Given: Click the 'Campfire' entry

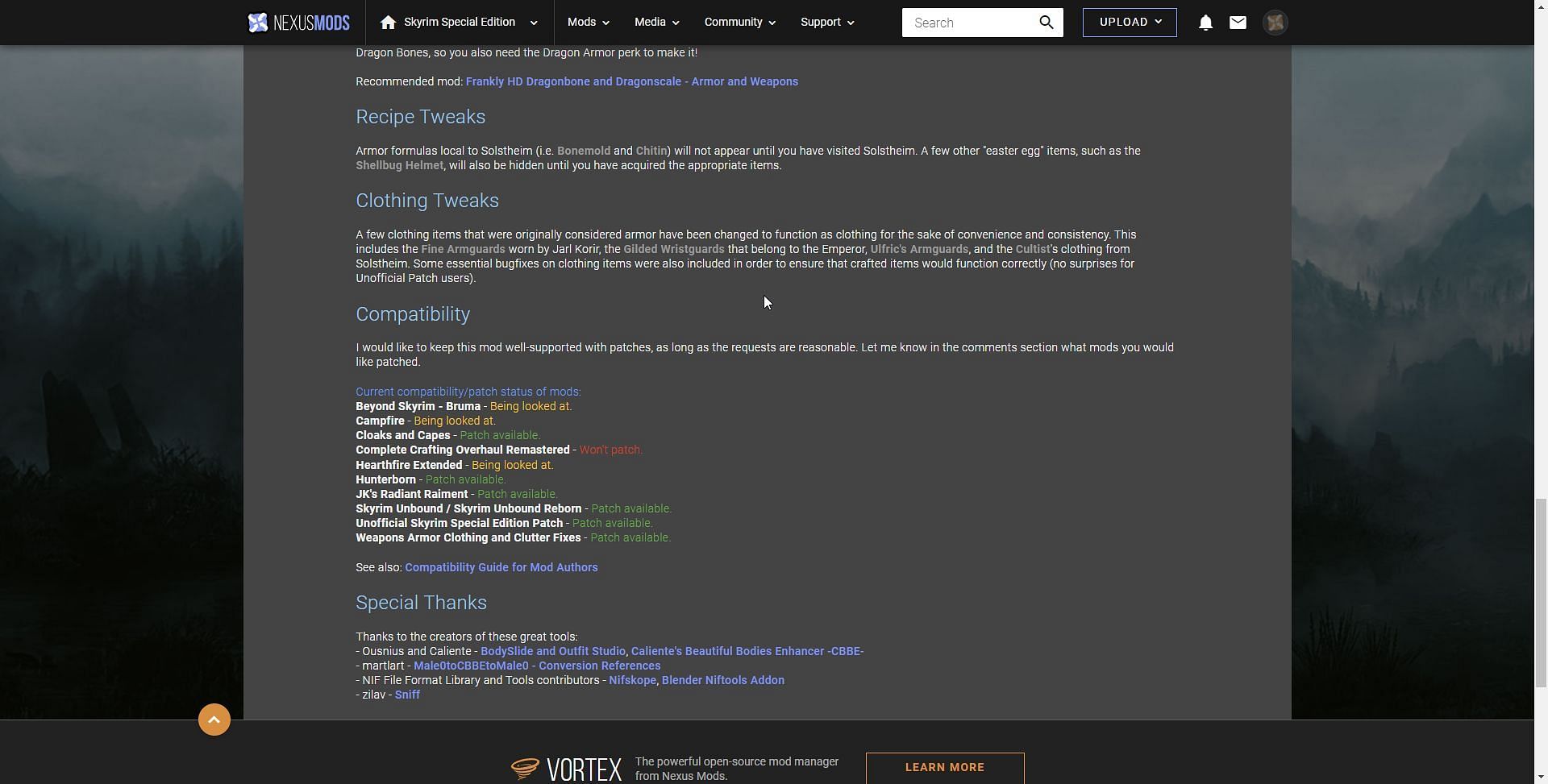Looking at the screenshot, I should click(x=380, y=421).
